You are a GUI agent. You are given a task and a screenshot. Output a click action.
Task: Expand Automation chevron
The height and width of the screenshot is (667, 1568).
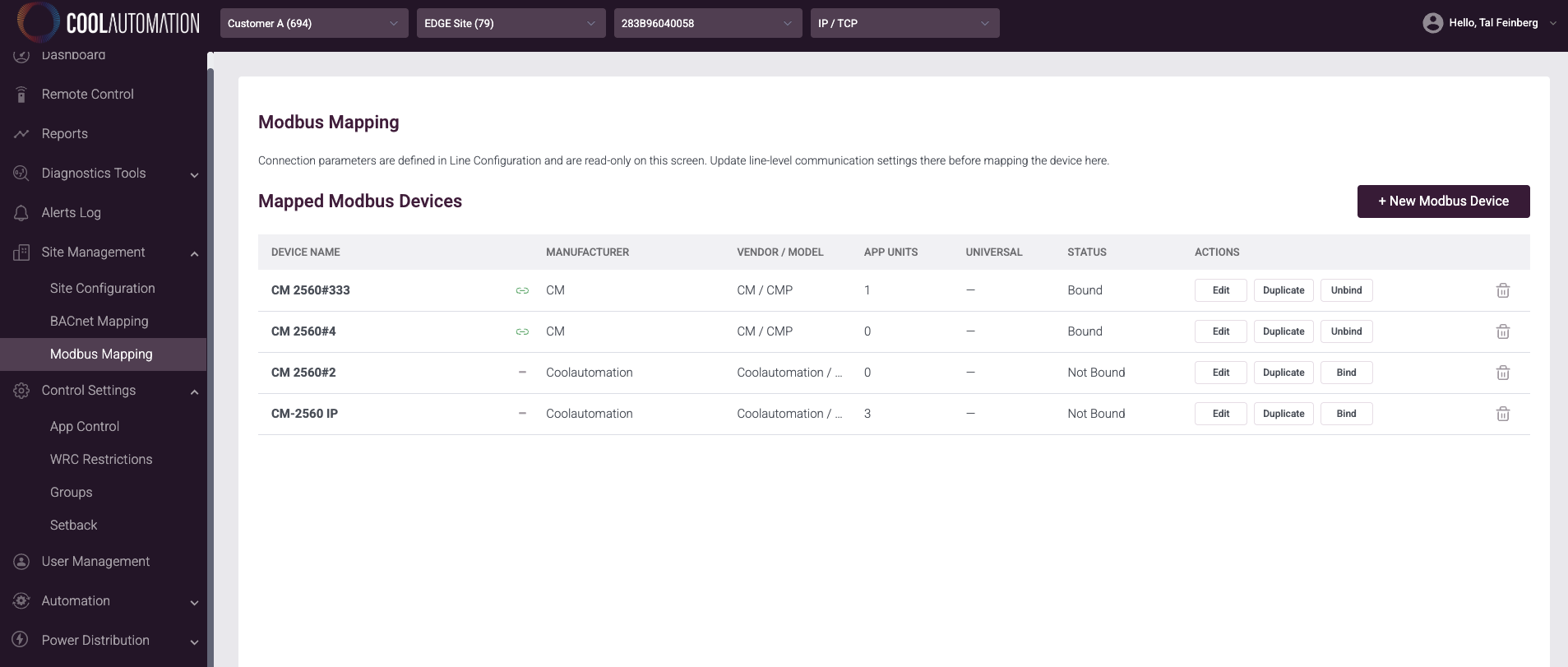195,602
